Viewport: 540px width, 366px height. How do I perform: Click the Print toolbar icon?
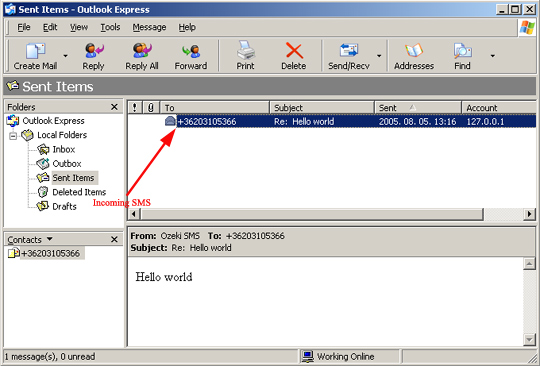coord(246,50)
